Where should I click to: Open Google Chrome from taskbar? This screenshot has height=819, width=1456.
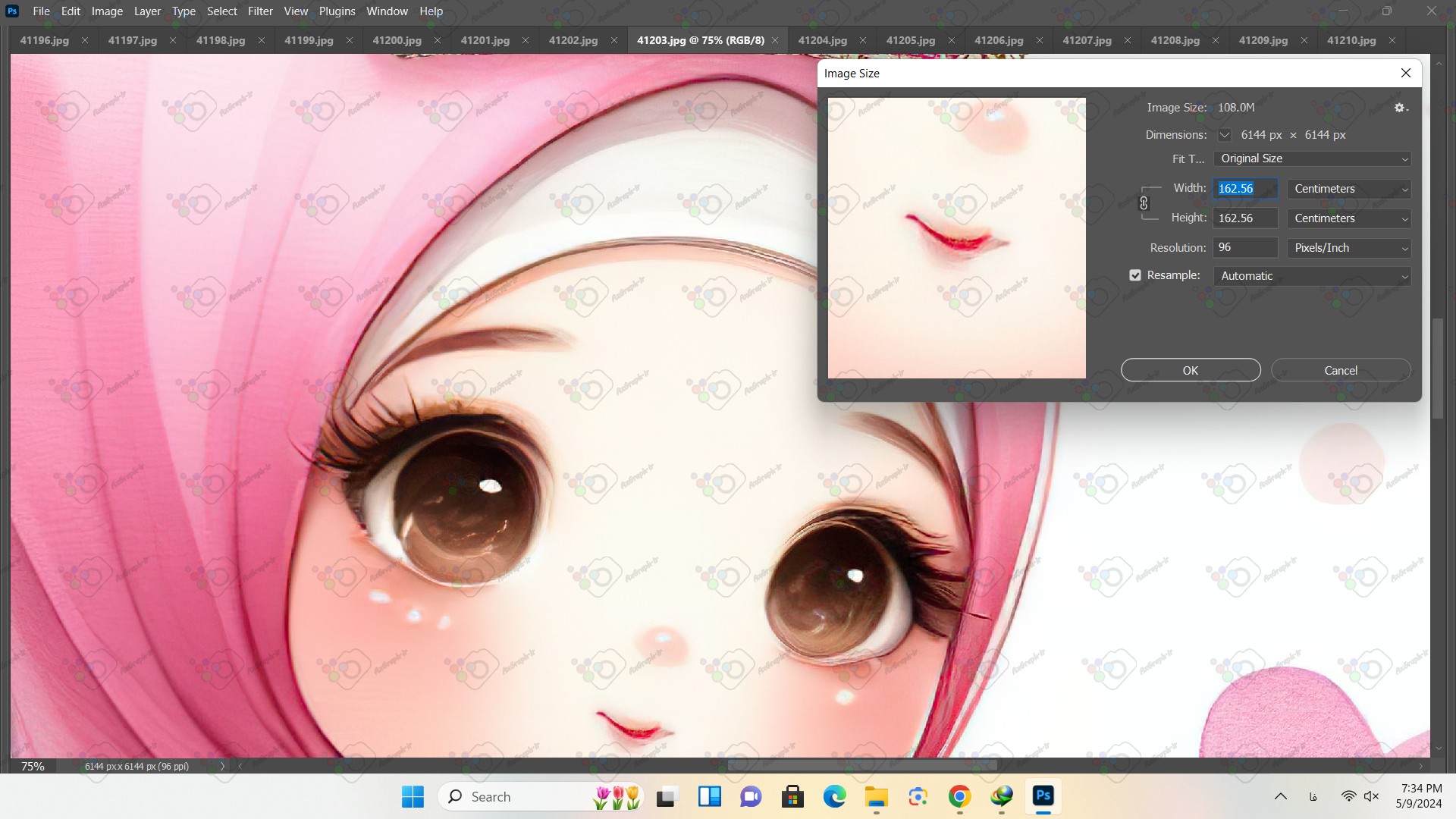point(959,796)
